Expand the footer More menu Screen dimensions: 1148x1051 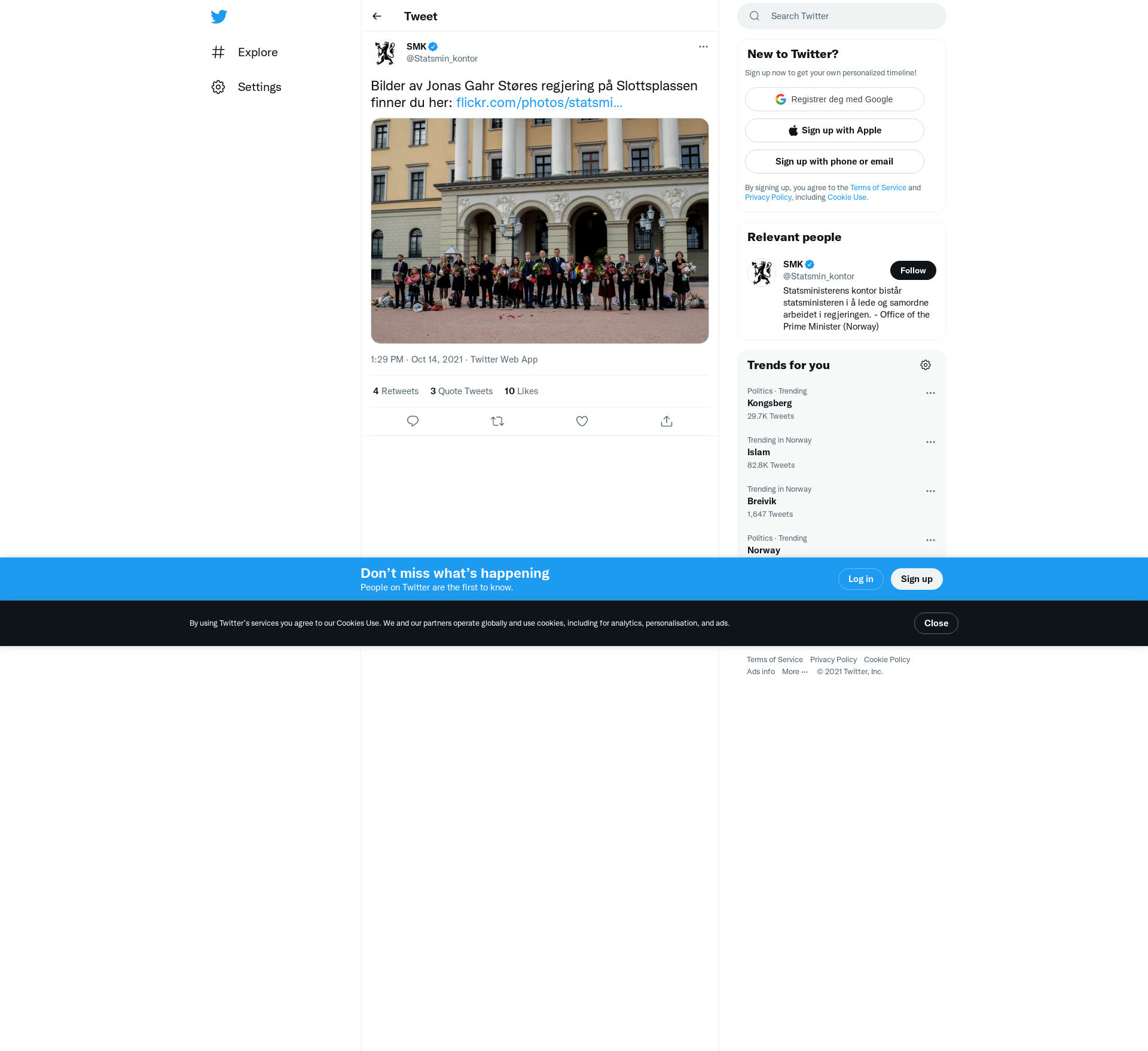[795, 672]
